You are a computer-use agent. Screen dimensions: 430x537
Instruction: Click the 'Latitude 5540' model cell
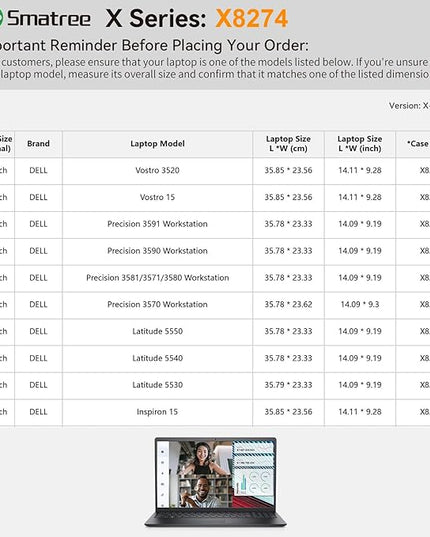(157, 358)
